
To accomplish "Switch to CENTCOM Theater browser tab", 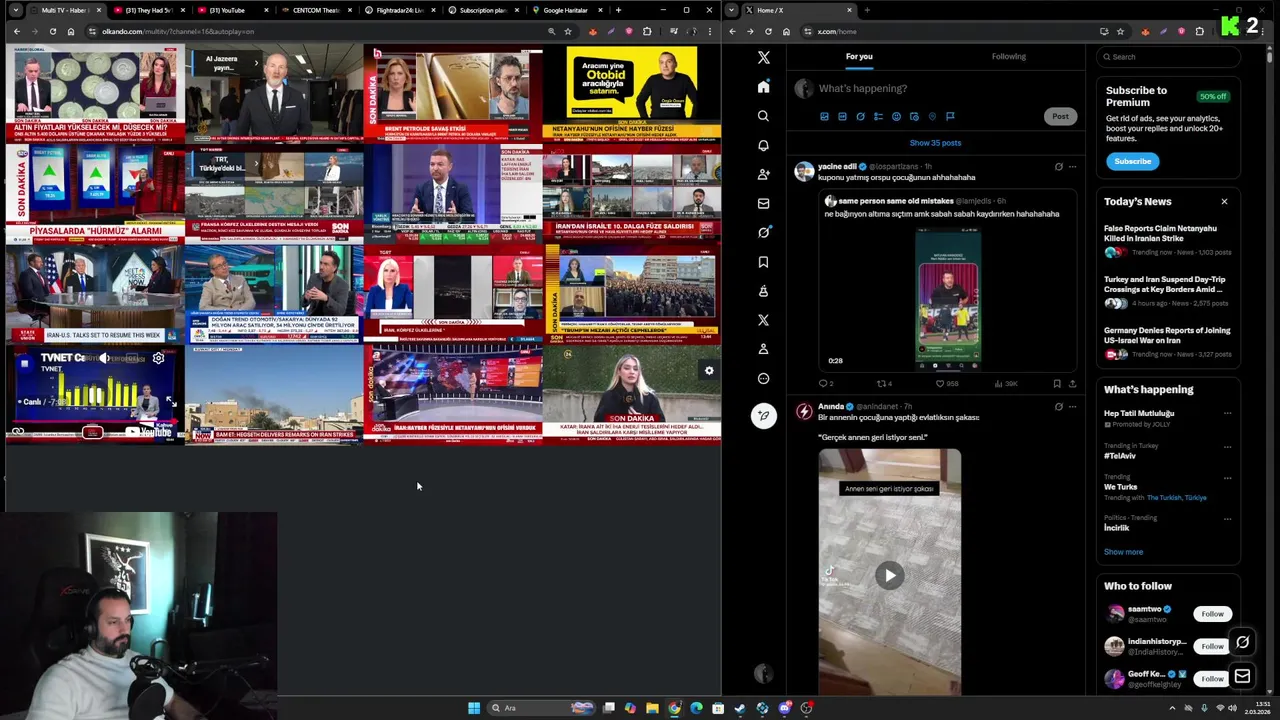I will (x=315, y=10).
